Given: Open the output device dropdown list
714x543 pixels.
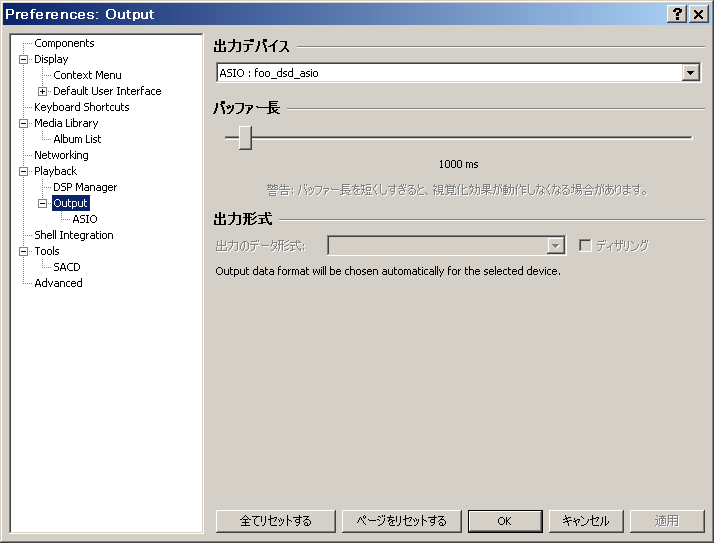Looking at the screenshot, I should (690, 73).
